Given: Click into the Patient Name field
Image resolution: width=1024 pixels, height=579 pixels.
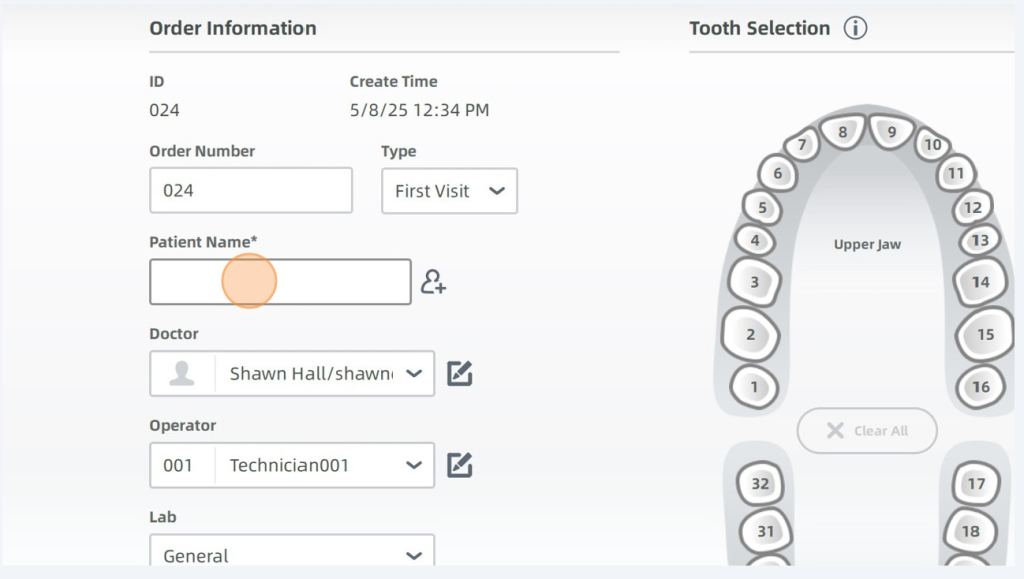Looking at the screenshot, I should pos(280,282).
